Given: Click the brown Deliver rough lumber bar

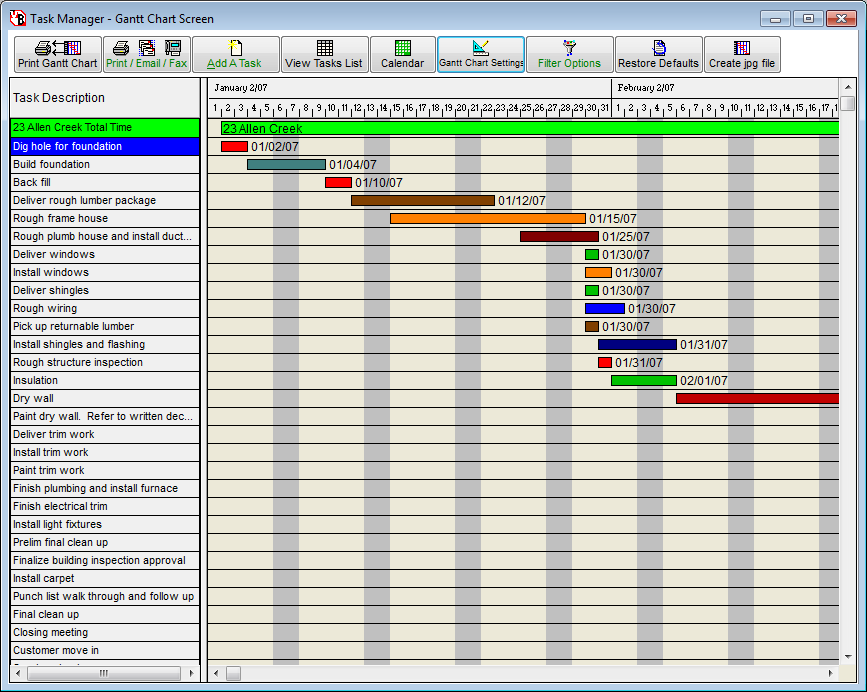Looking at the screenshot, I should click(x=422, y=200).
